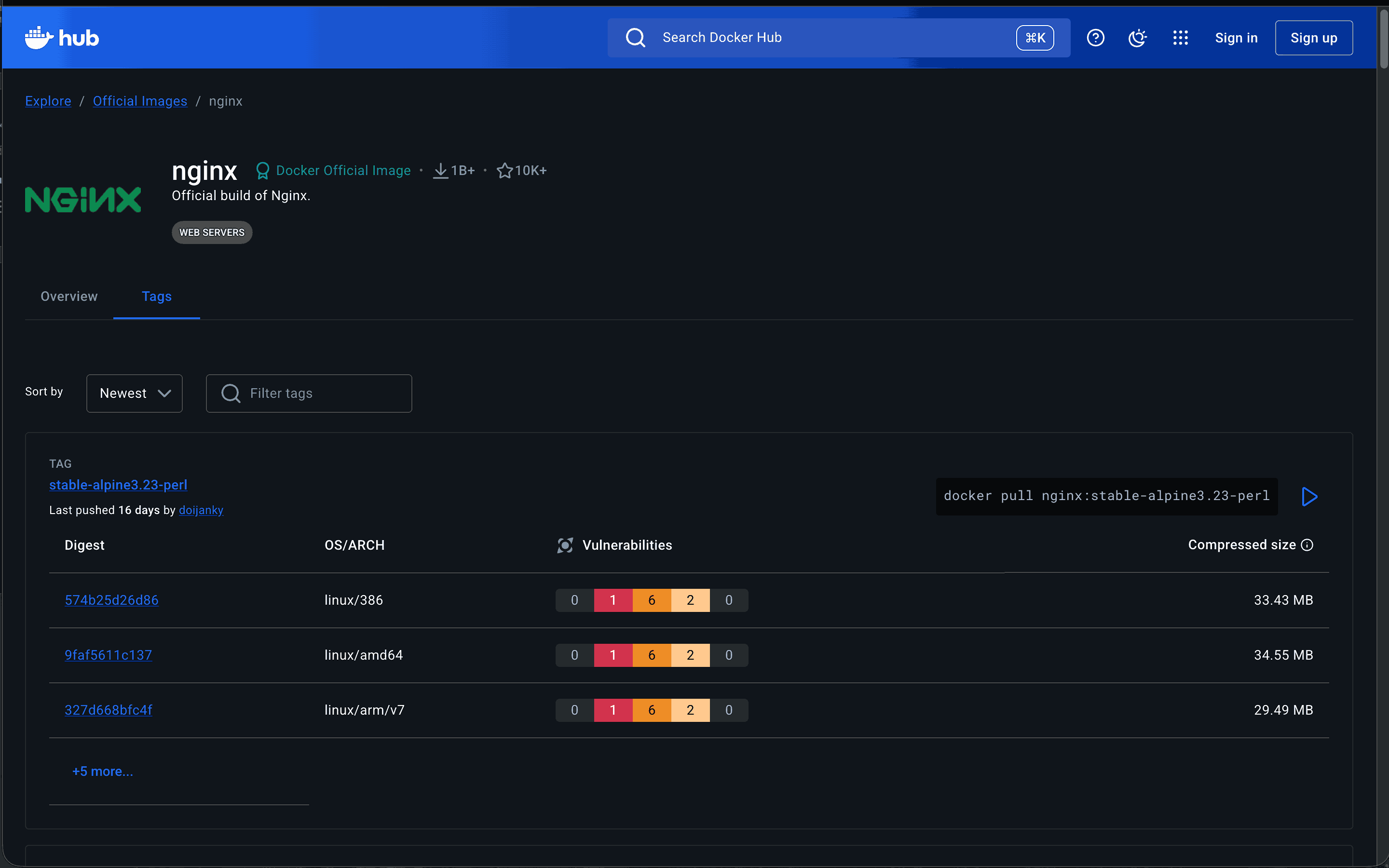Viewport: 1389px width, 868px height.
Task: Toggle dark mode with the moon icon
Action: 1137,37
